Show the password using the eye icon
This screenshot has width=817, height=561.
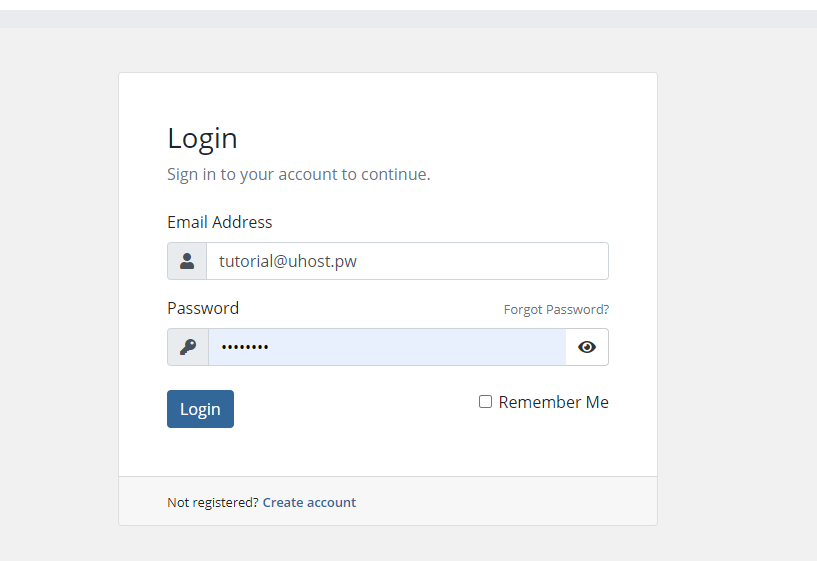click(x=587, y=347)
